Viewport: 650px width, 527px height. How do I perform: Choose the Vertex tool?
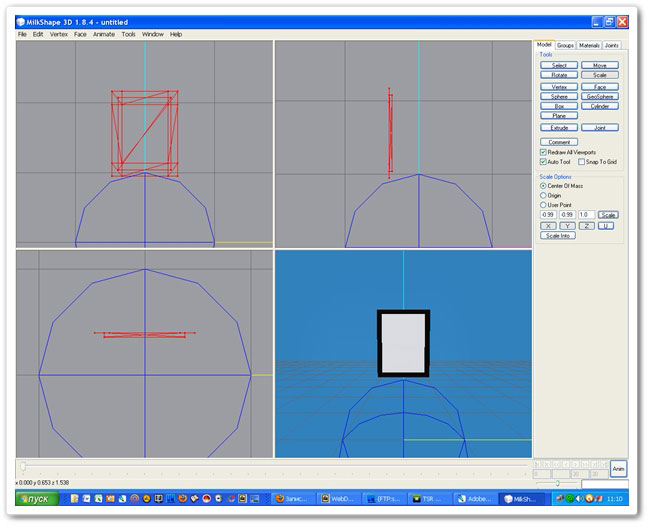click(559, 86)
